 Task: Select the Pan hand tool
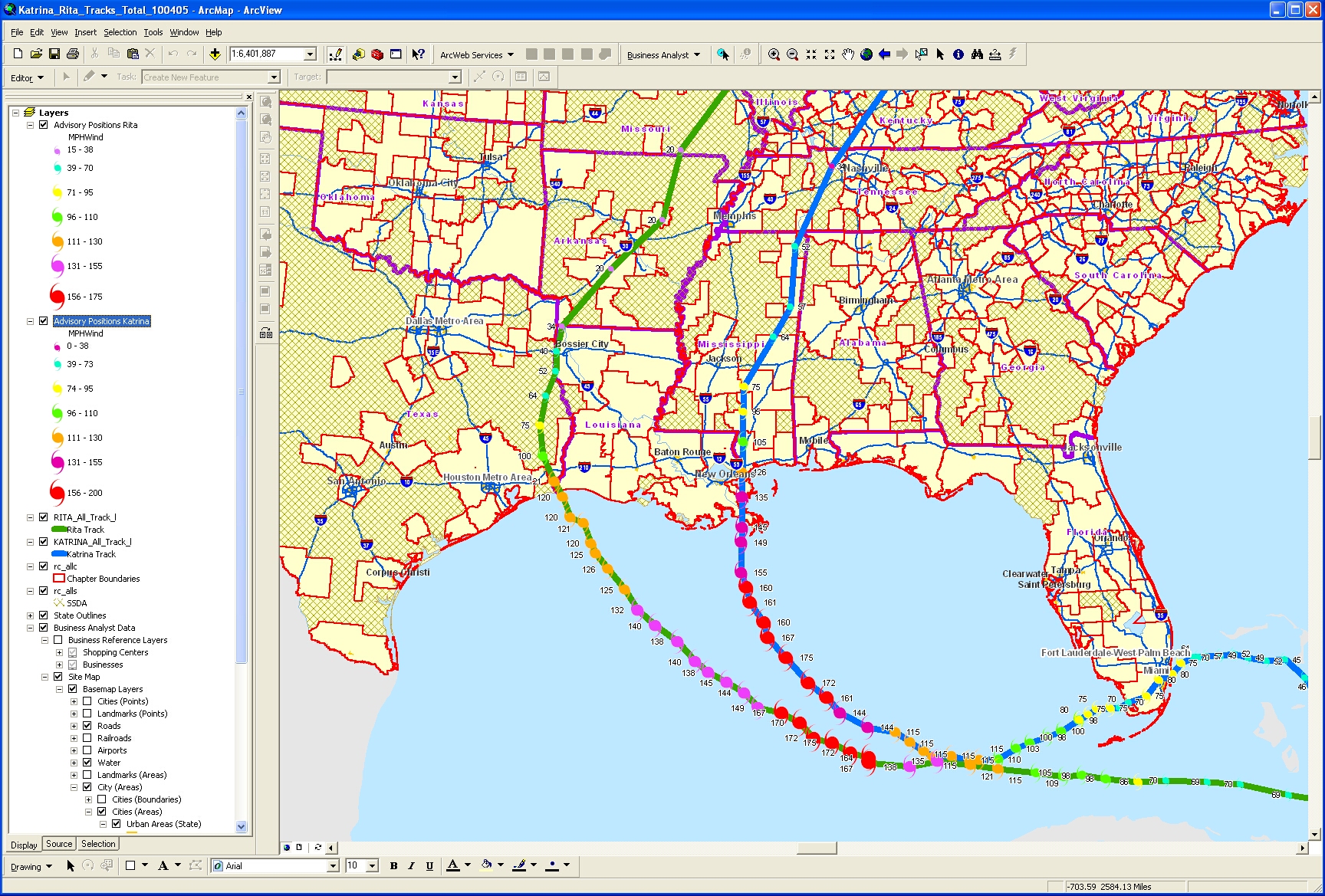(x=848, y=54)
